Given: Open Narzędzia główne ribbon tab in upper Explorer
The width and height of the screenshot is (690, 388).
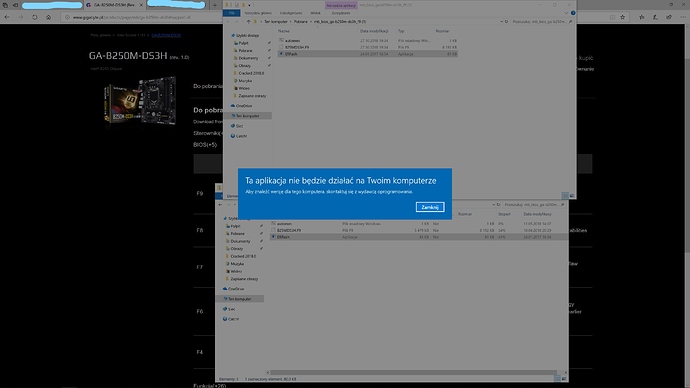Looking at the screenshot, I should tap(258, 13).
